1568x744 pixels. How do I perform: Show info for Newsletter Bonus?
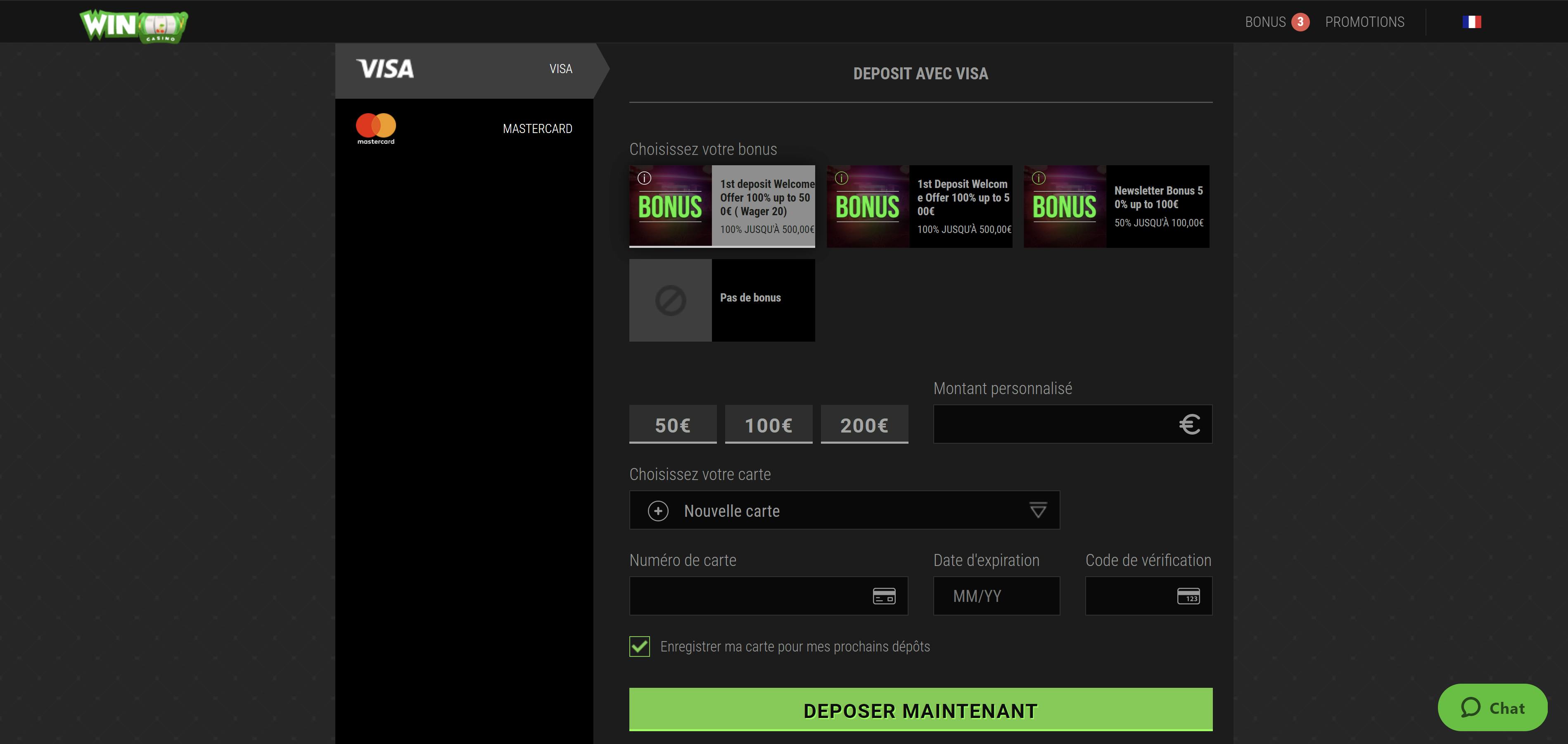tap(1039, 178)
